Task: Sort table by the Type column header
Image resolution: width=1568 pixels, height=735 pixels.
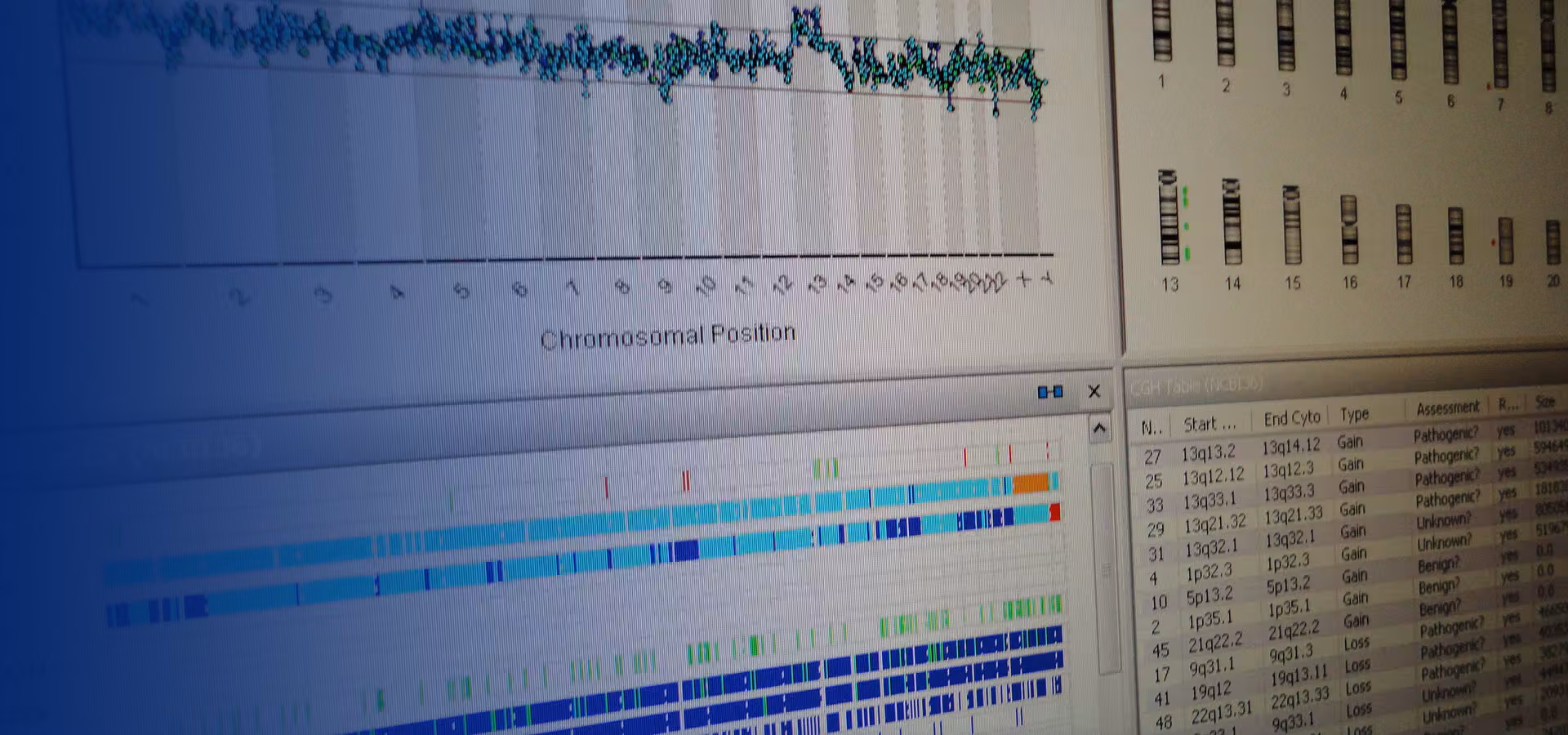Action: [1354, 415]
